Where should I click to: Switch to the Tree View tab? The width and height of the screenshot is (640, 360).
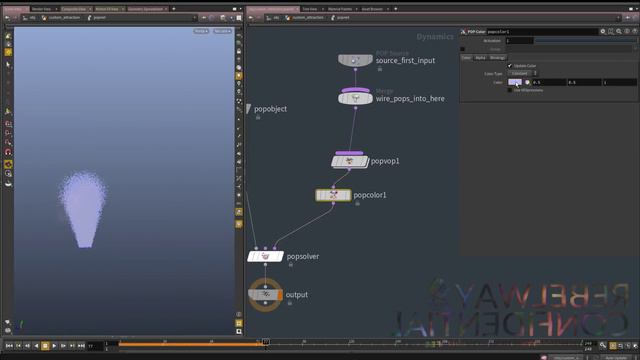(310, 9)
